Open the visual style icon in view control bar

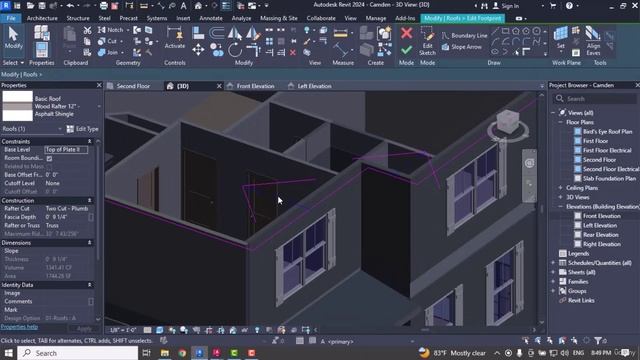point(160,330)
